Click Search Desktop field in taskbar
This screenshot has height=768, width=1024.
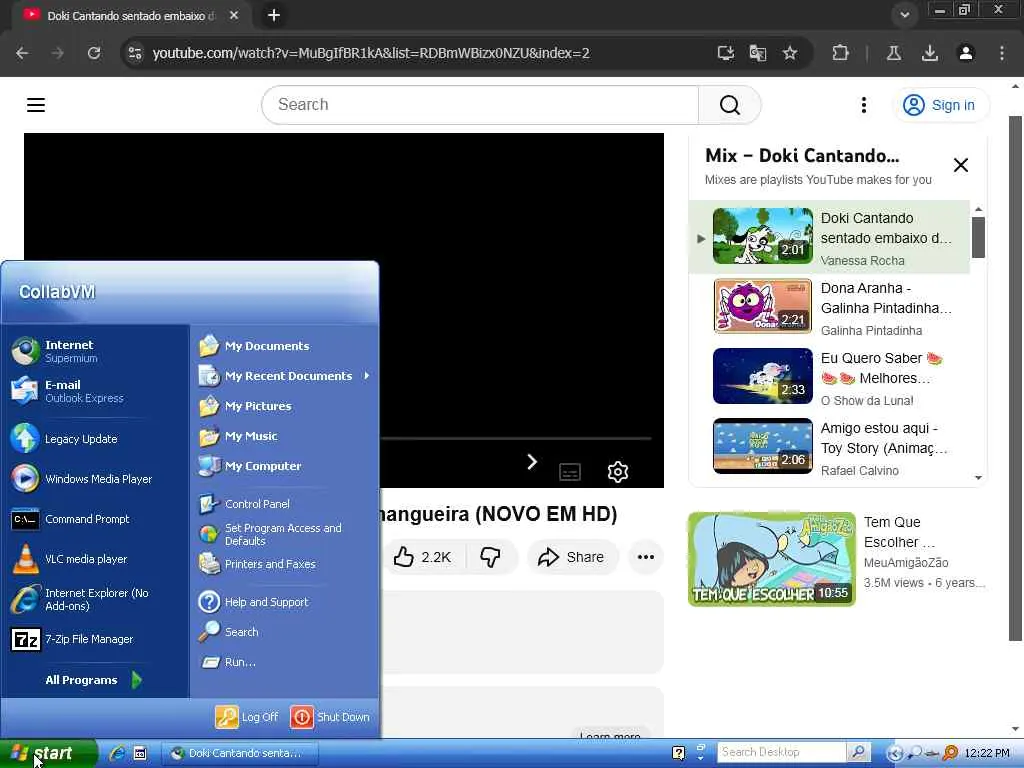782,752
